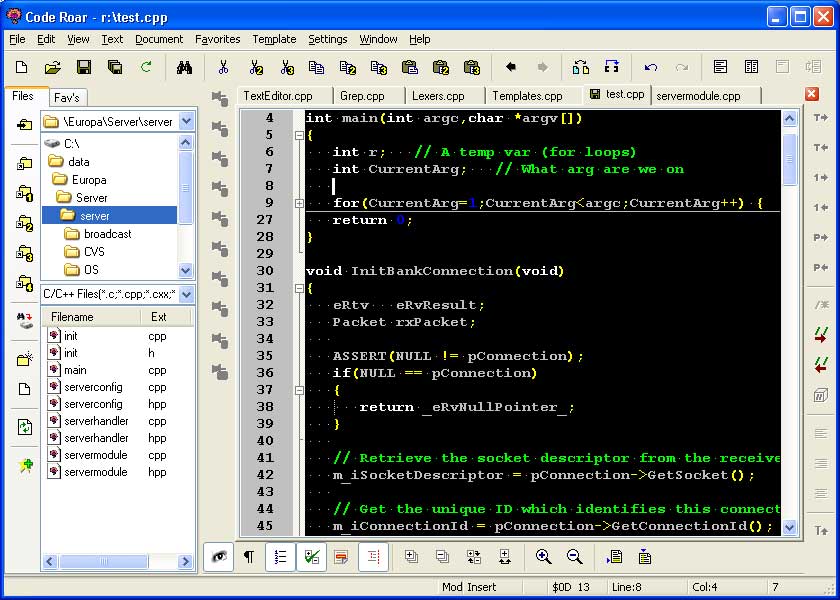The width and height of the screenshot is (840, 600).
Task: Click the file list horizontal scrollbar thumb
Action: tap(103, 561)
